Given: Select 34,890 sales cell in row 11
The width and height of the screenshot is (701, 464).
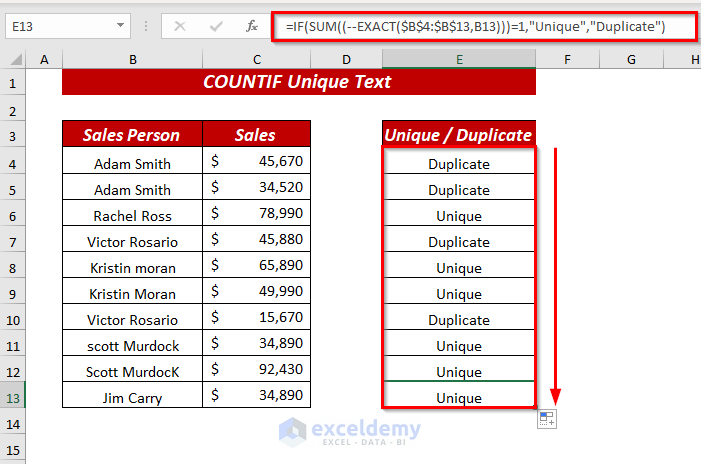Looking at the screenshot, I should [256, 343].
